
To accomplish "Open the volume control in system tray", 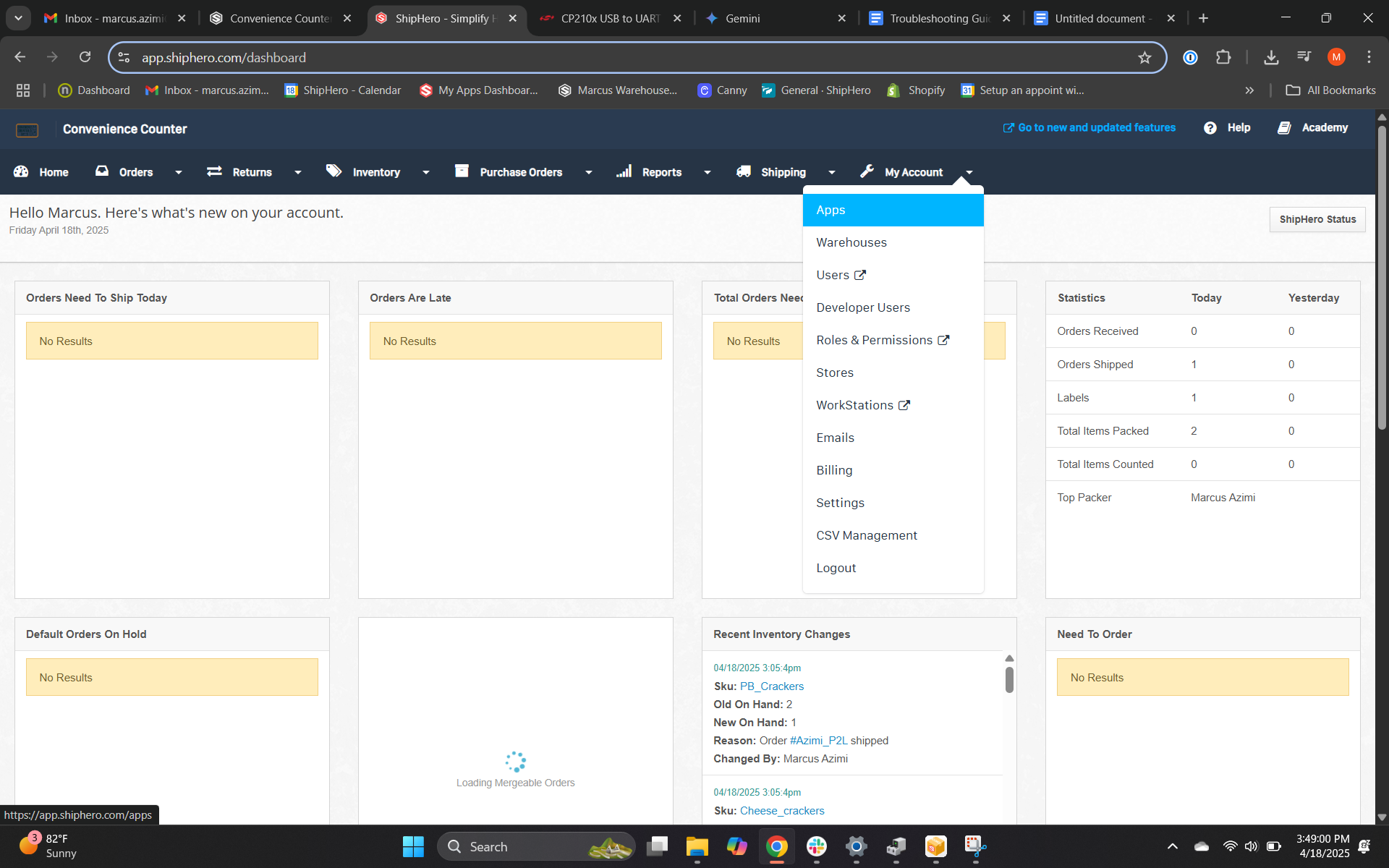I will 1252,846.
